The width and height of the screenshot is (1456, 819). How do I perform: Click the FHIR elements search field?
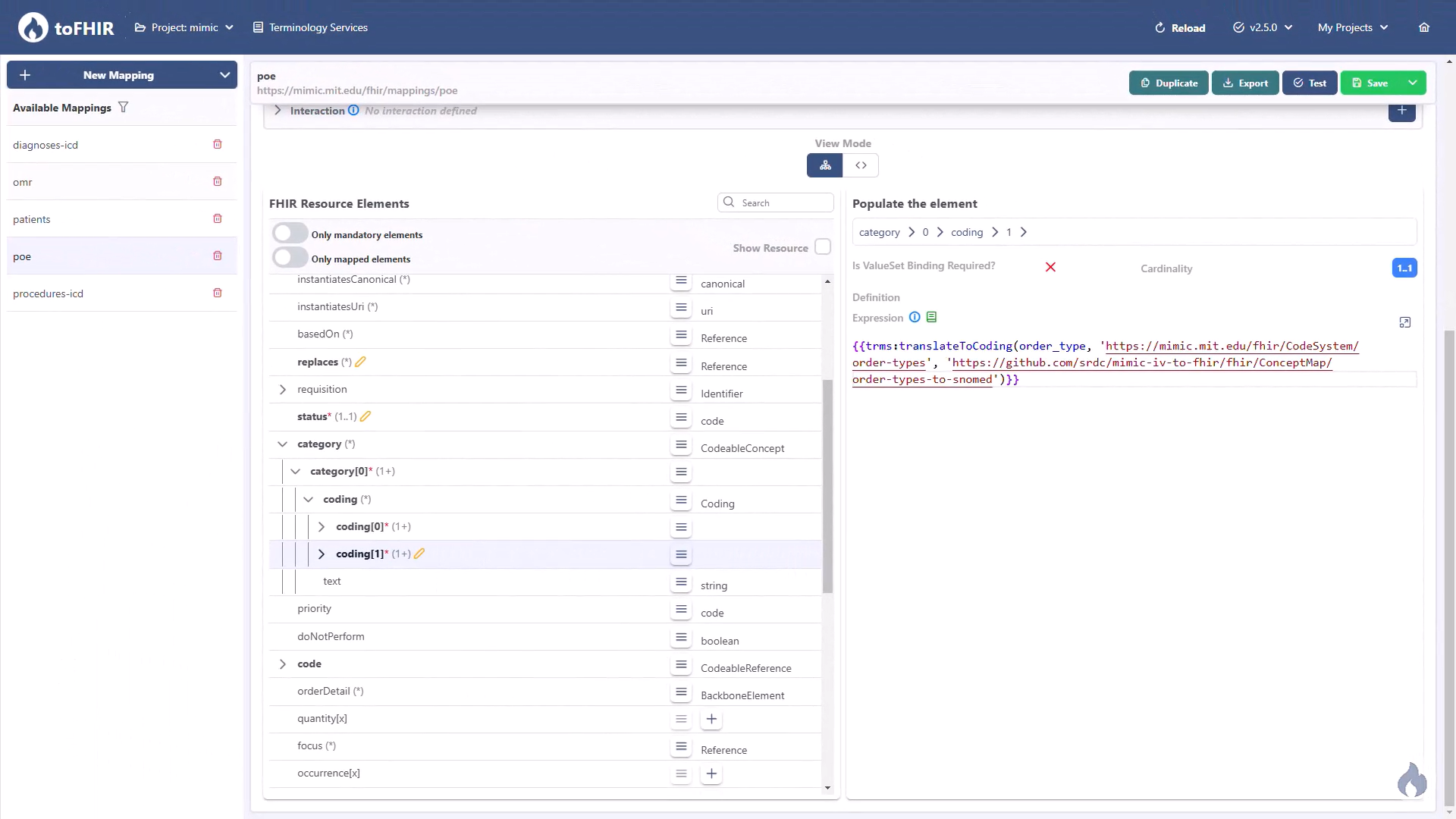click(775, 202)
